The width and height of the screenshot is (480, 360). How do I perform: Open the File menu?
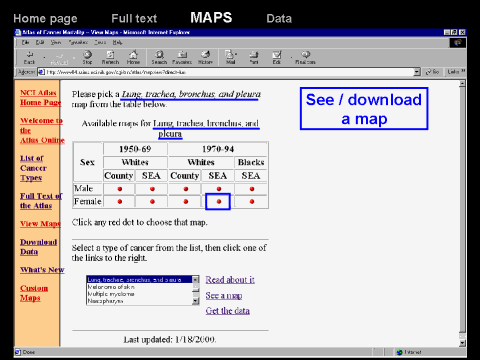pyautogui.click(x=26, y=42)
